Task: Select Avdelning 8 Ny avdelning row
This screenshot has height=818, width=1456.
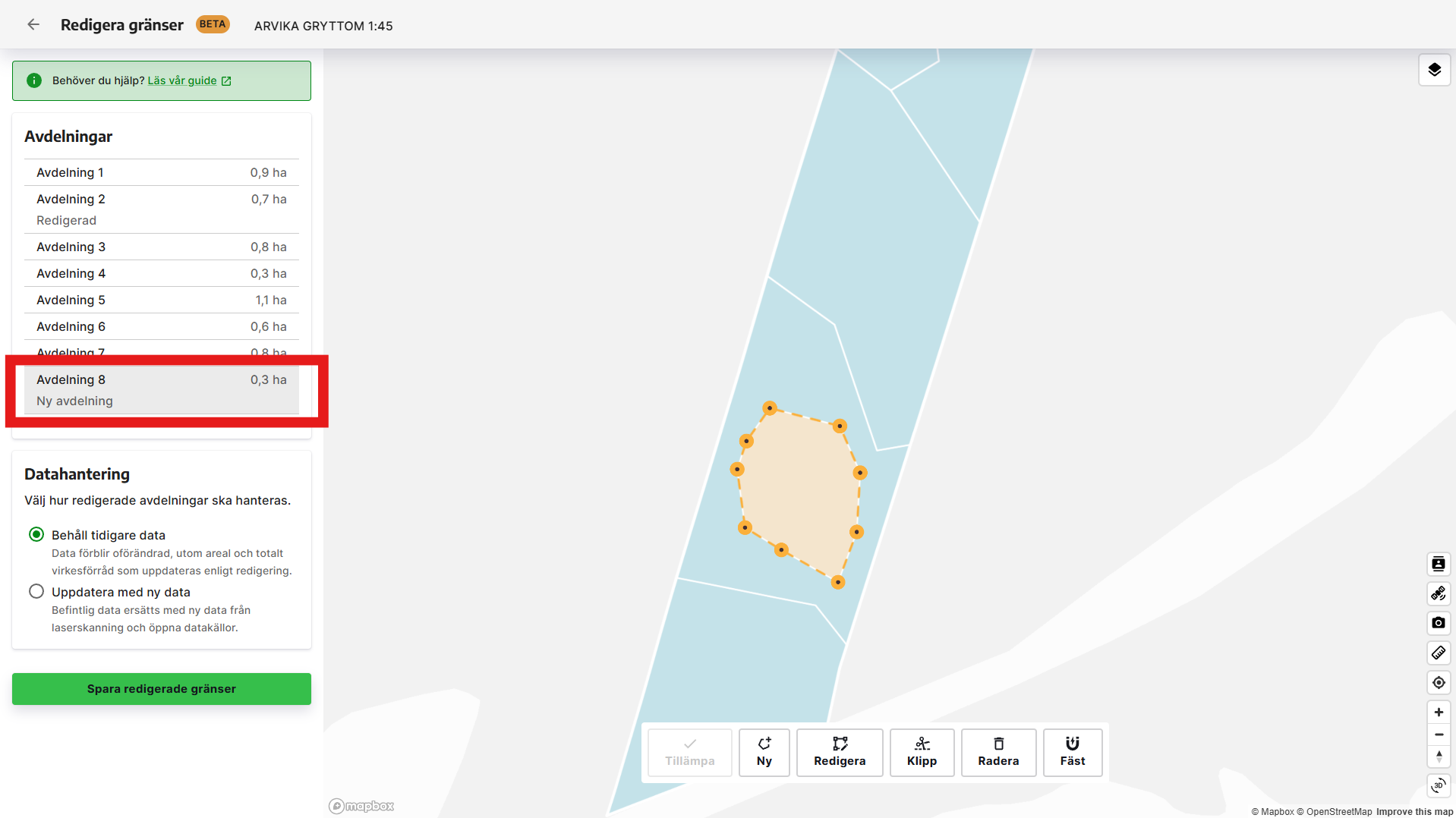Action: point(162,390)
